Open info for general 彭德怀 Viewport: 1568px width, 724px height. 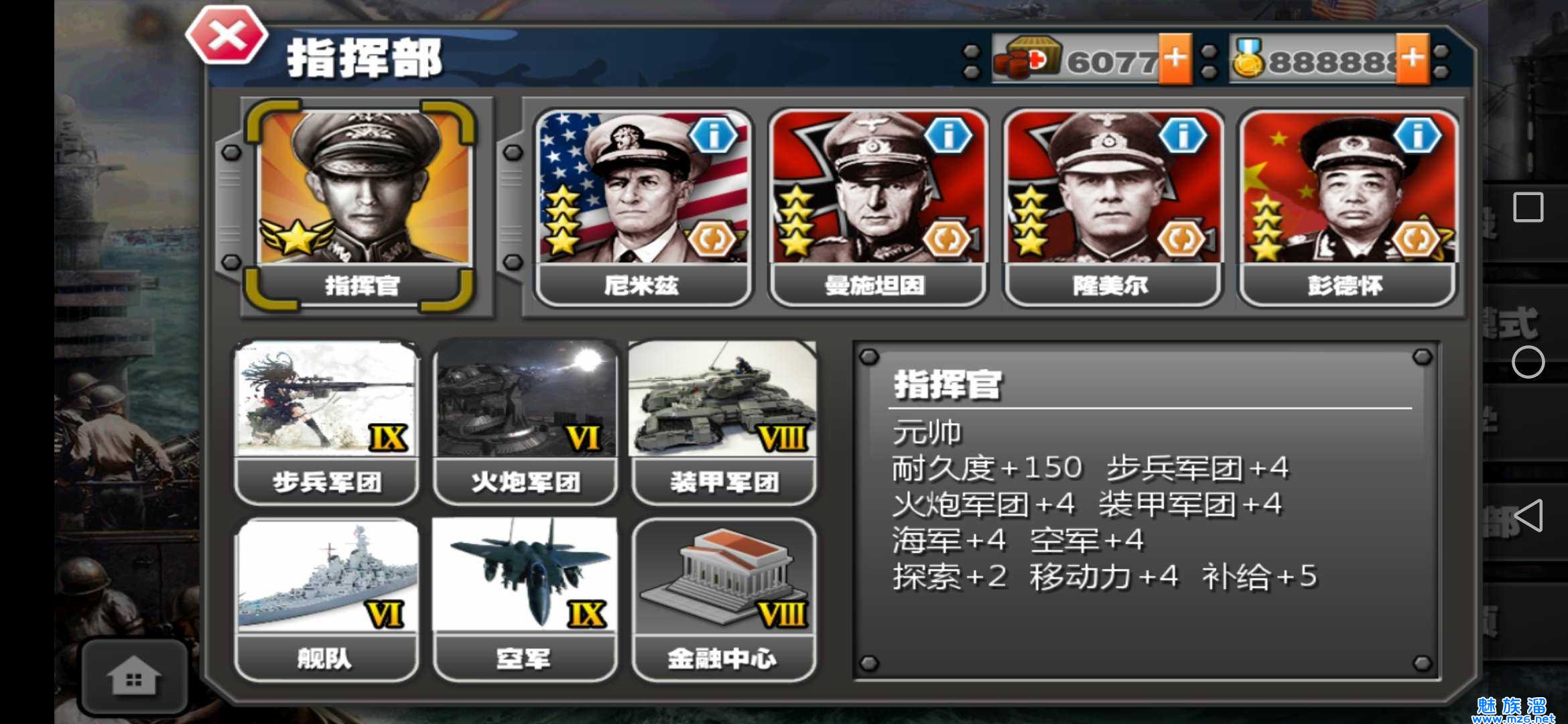(x=1417, y=135)
